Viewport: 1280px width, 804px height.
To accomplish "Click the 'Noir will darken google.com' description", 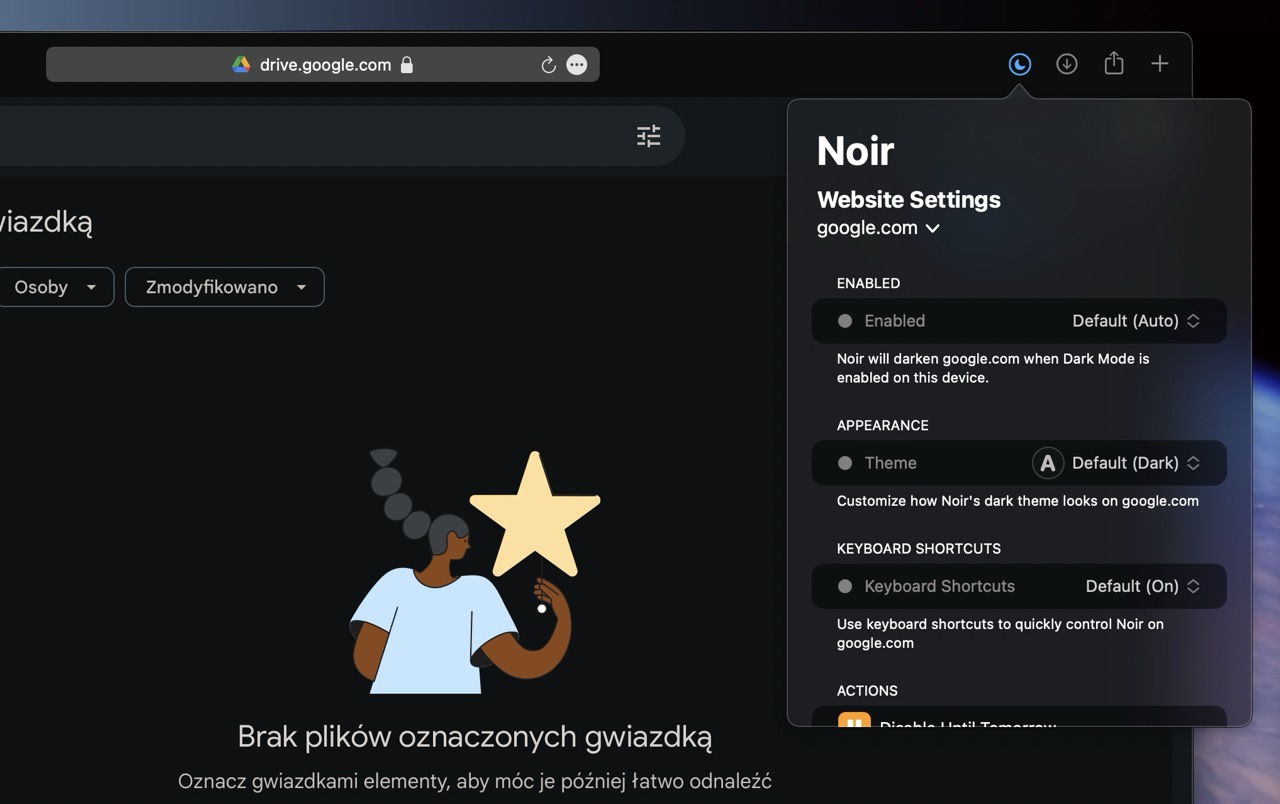I will tap(993, 368).
